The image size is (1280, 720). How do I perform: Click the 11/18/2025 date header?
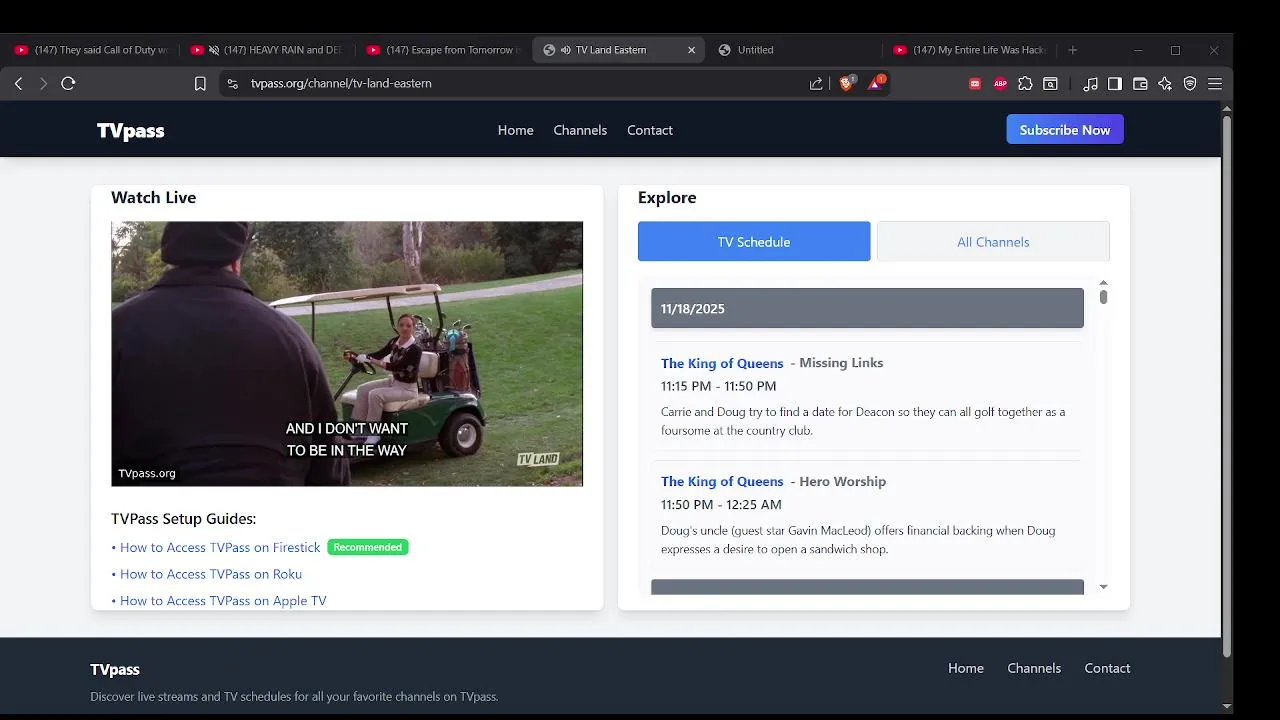click(867, 308)
